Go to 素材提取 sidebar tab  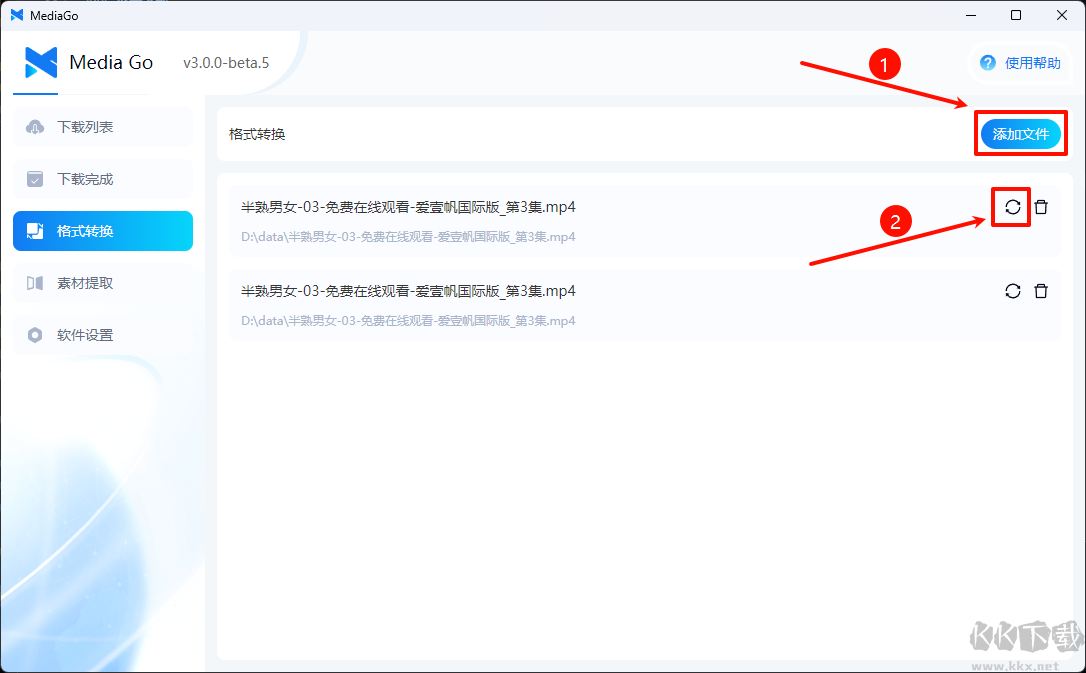[103, 282]
